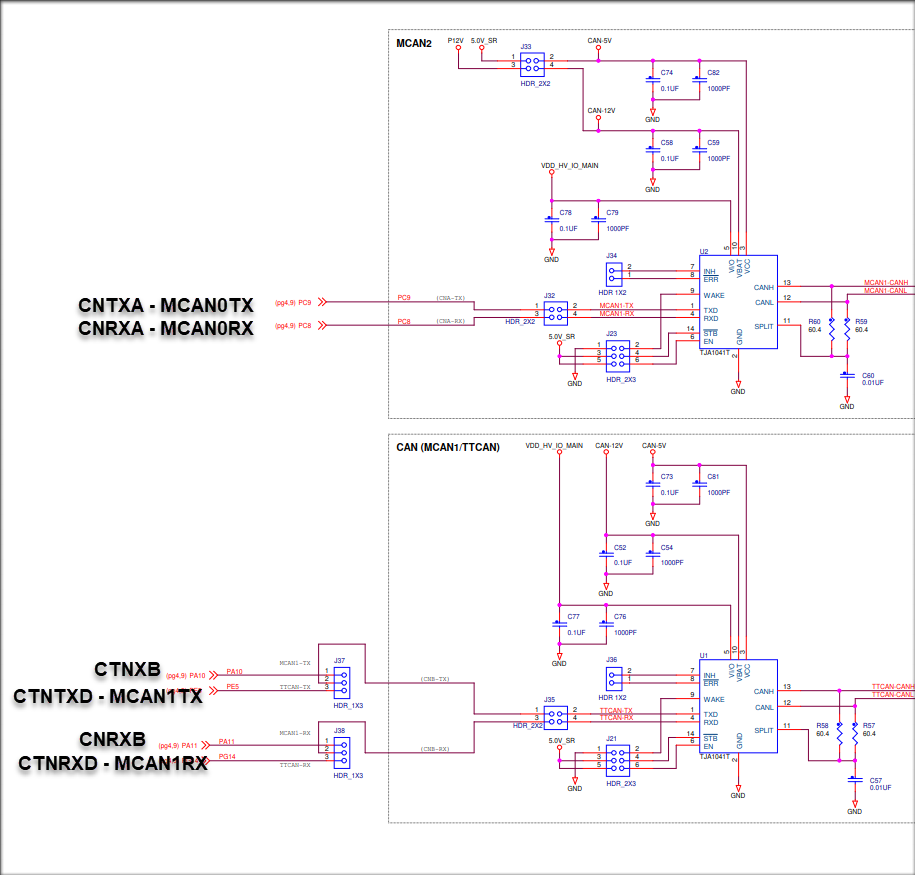Click the J33 HDR_2X2 header symbol
This screenshot has height=875, width=915.
[532, 65]
